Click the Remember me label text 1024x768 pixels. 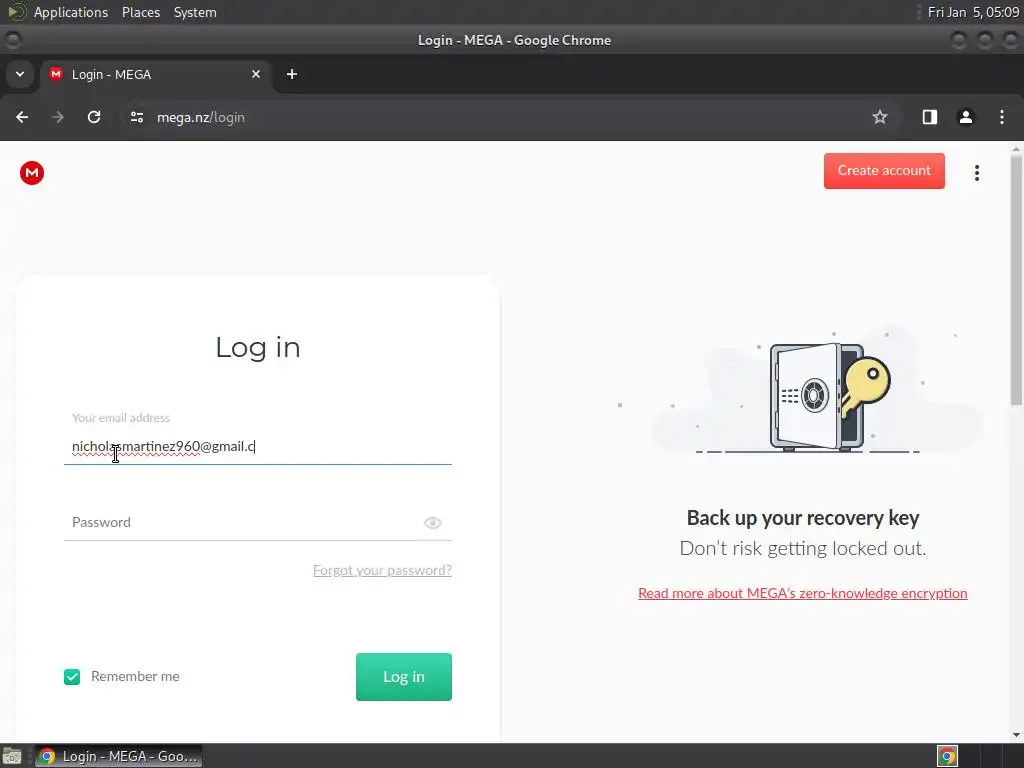[135, 677]
